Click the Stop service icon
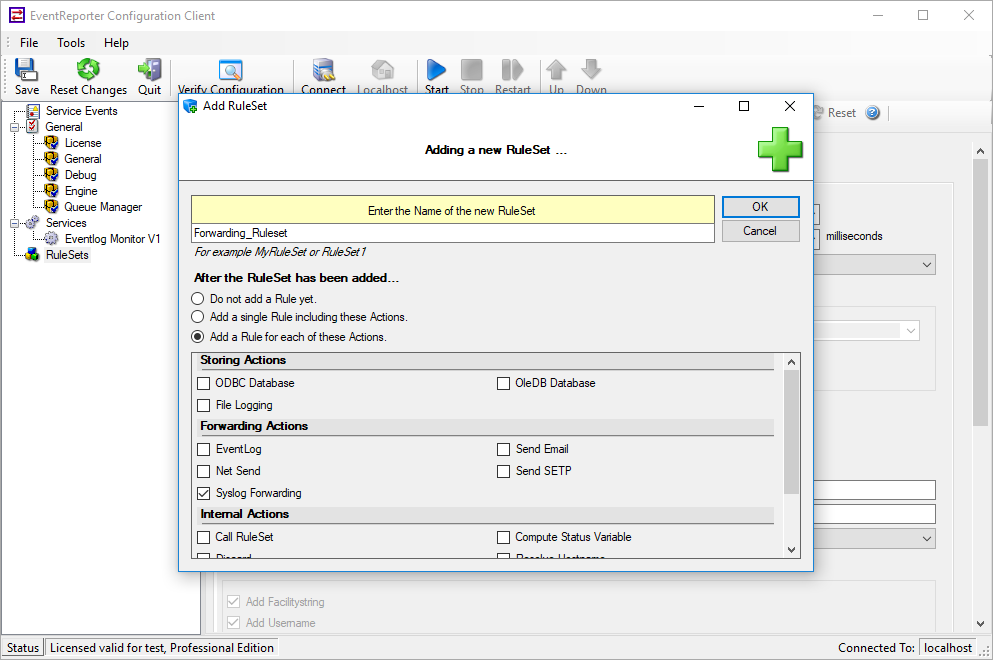The width and height of the screenshot is (993, 660). (x=471, y=70)
